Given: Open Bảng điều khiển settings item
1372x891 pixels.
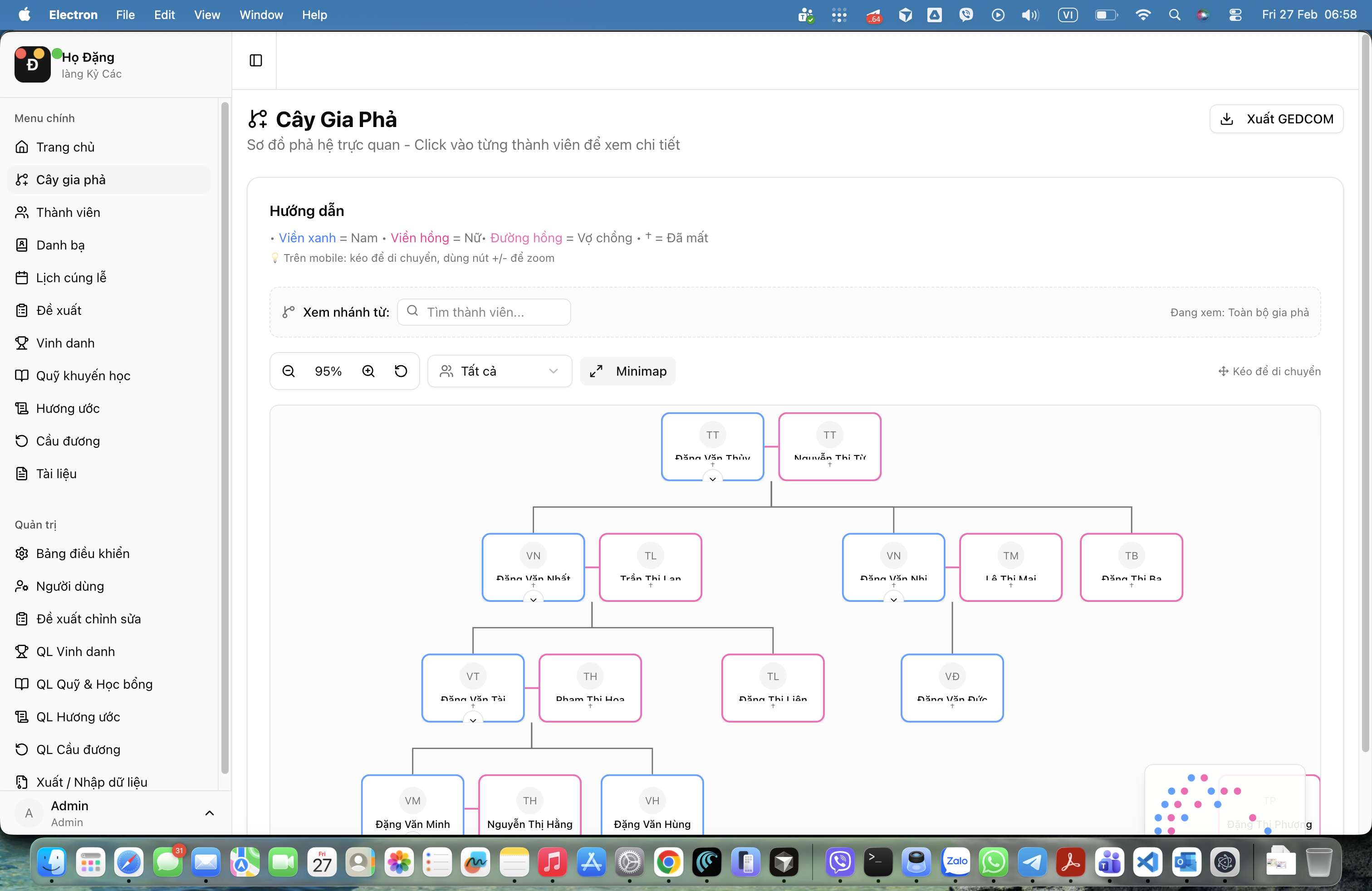Looking at the screenshot, I should point(83,553).
